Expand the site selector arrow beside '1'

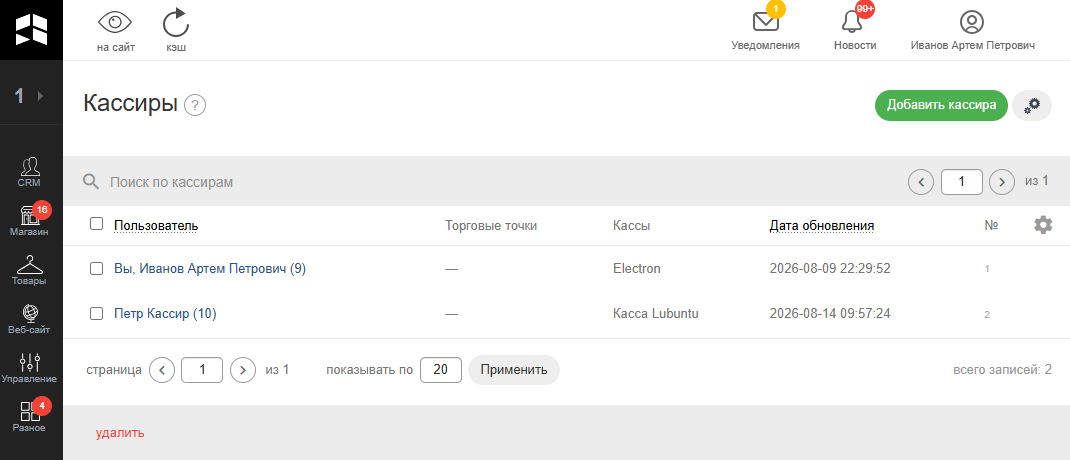[x=40, y=96]
